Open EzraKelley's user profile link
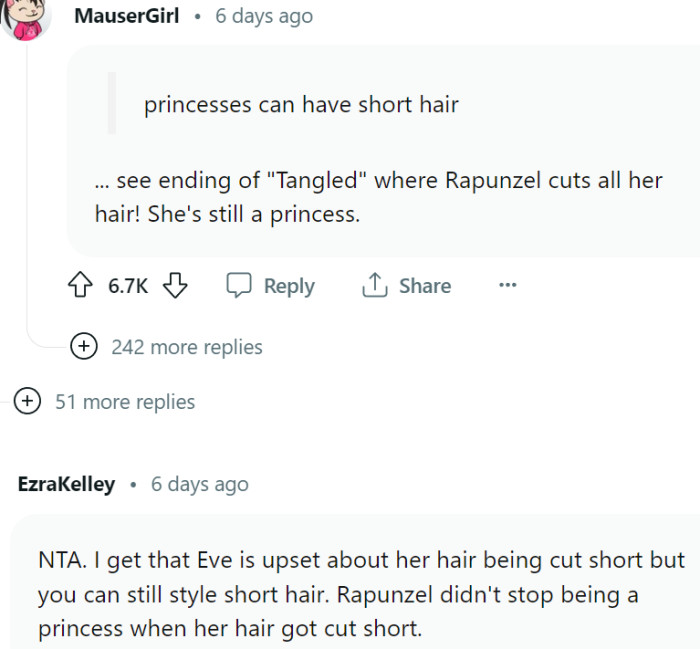This screenshot has width=700, height=649. click(66, 484)
